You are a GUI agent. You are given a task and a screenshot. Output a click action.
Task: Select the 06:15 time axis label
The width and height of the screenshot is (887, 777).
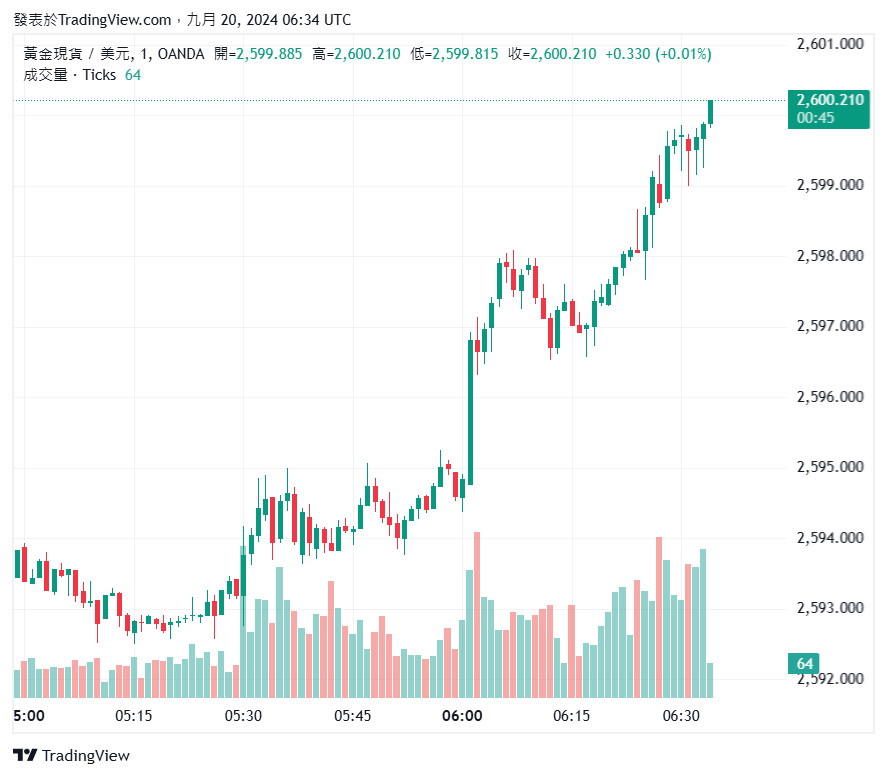click(572, 716)
